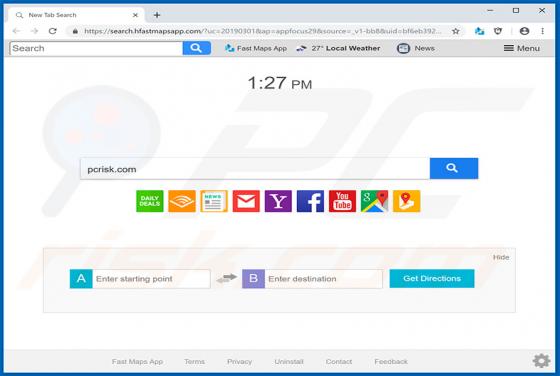Open the purple Yahoo shortcut tile

278,201
